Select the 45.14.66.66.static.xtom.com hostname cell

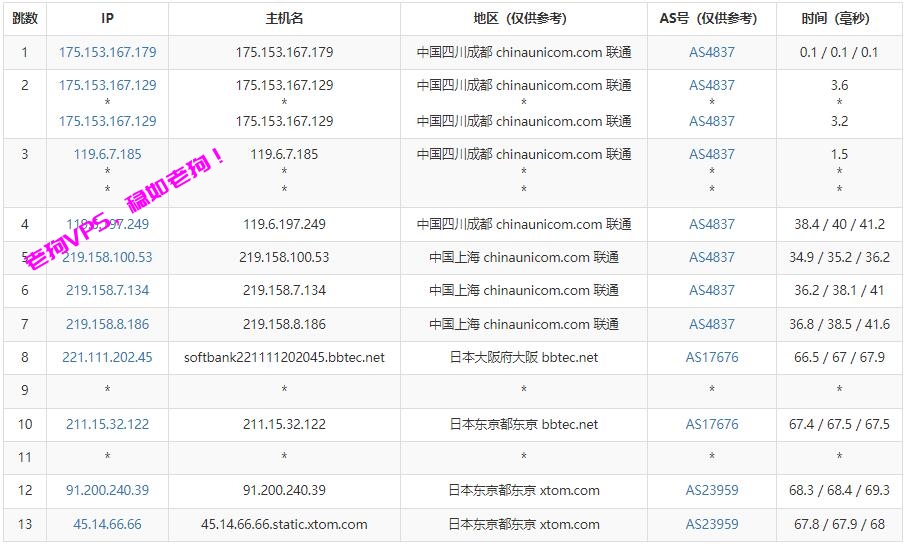click(284, 524)
